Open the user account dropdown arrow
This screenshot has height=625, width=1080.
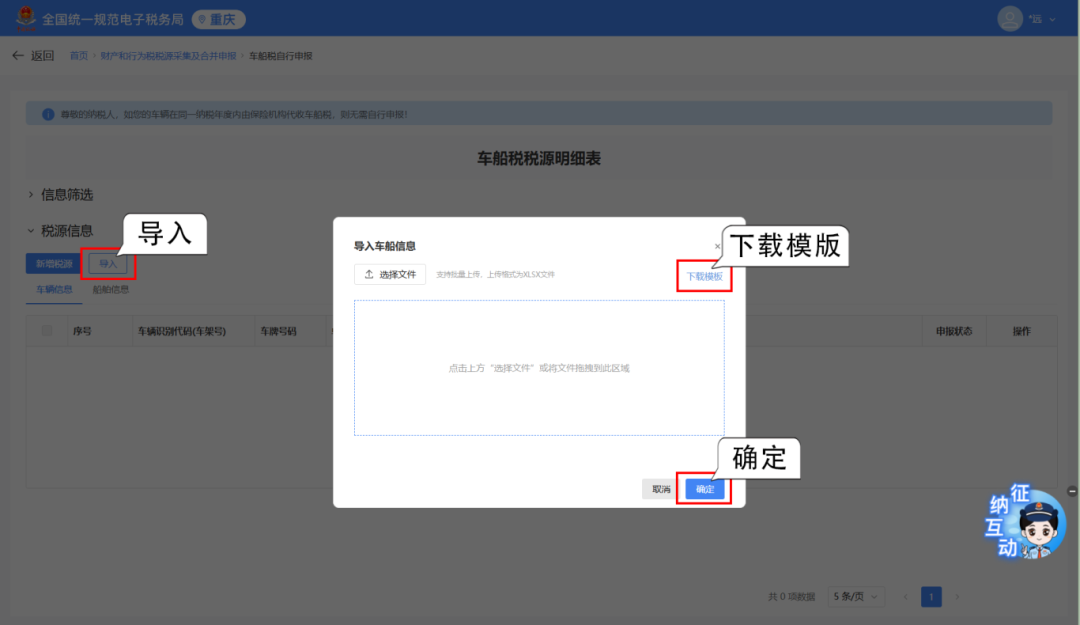coord(1052,19)
